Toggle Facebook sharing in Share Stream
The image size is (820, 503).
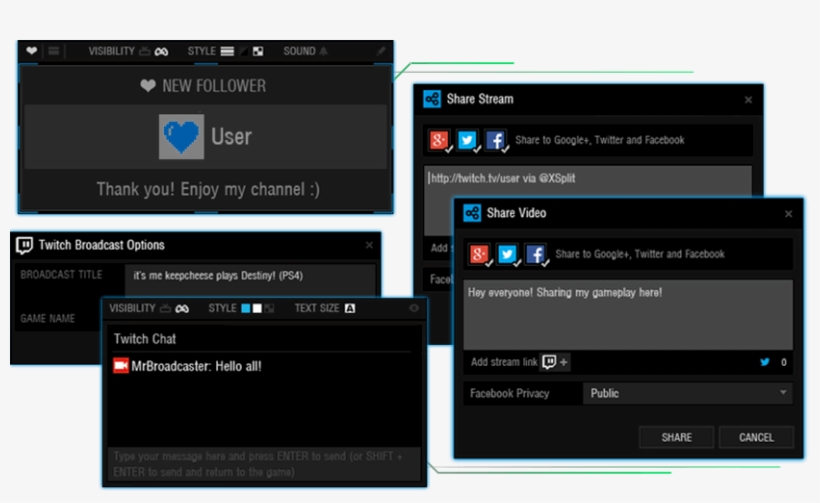point(496,140)
